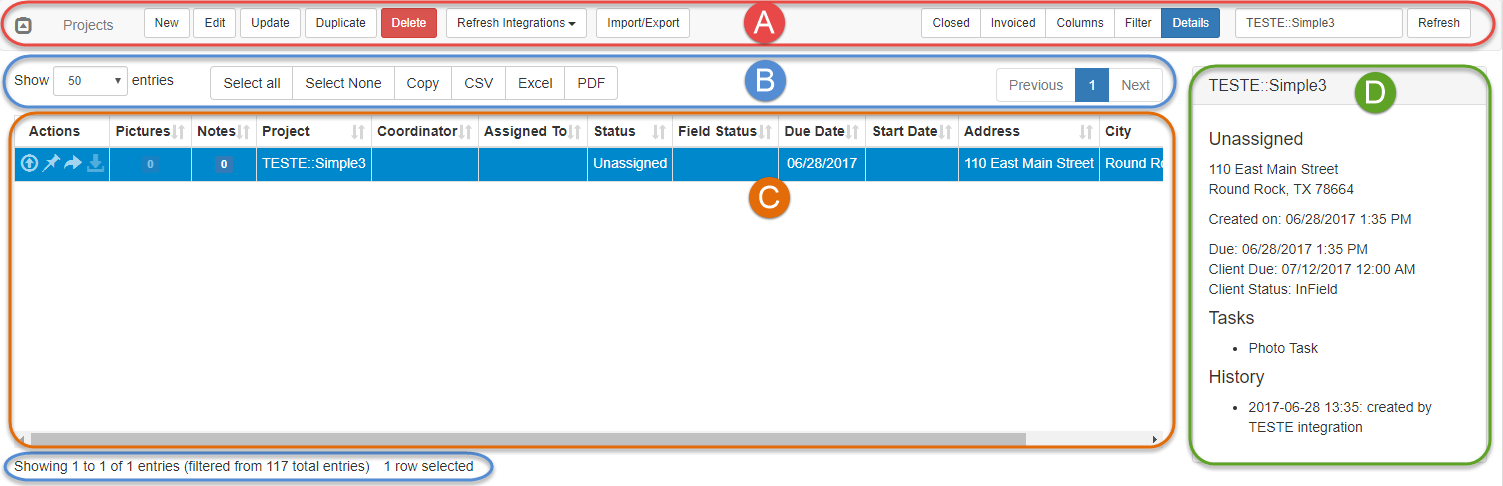Click the New project button
The width and height of the screenshot is (1503, 486).
(x=167, y=23)
